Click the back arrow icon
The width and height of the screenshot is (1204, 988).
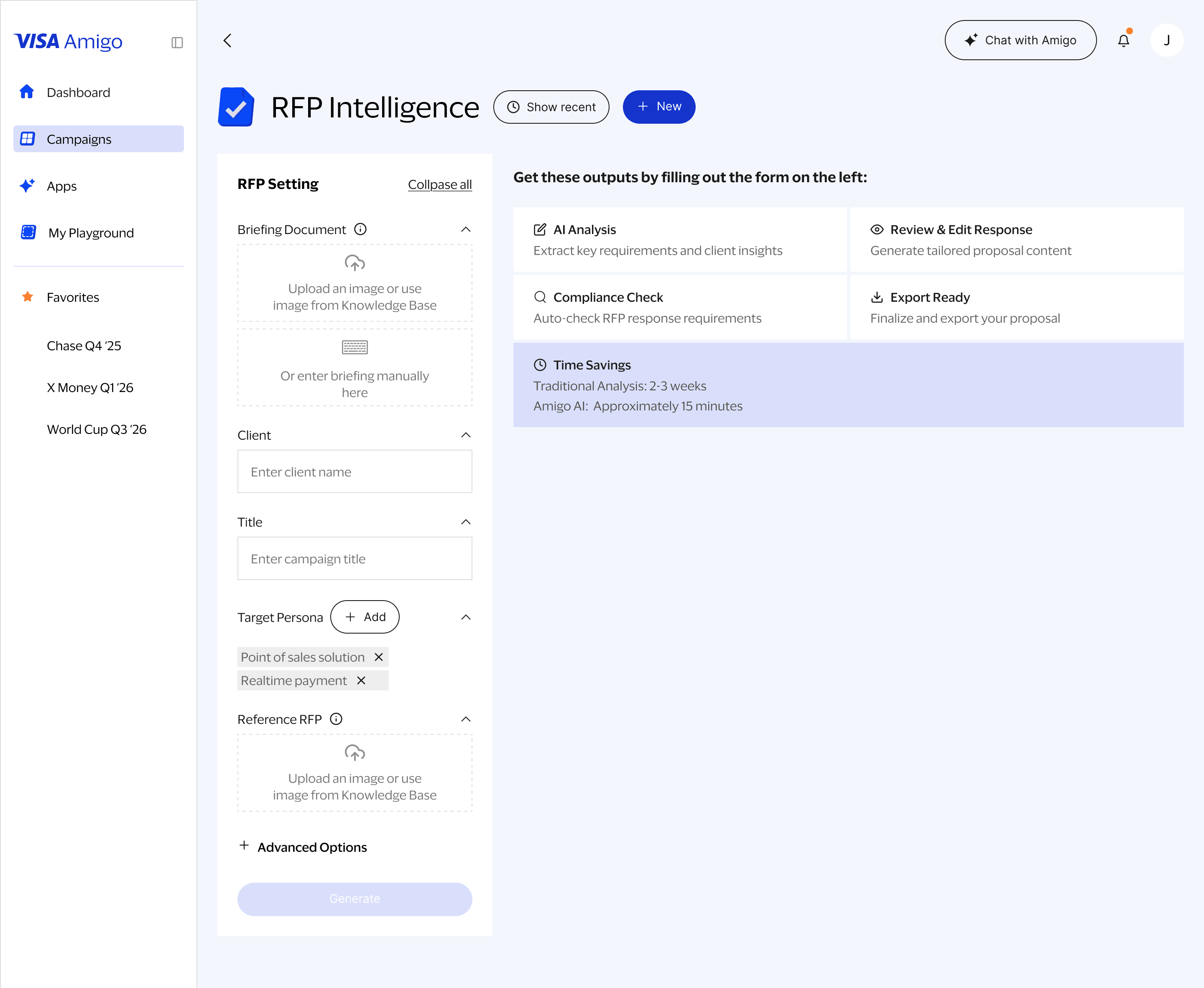click(227, 41)
